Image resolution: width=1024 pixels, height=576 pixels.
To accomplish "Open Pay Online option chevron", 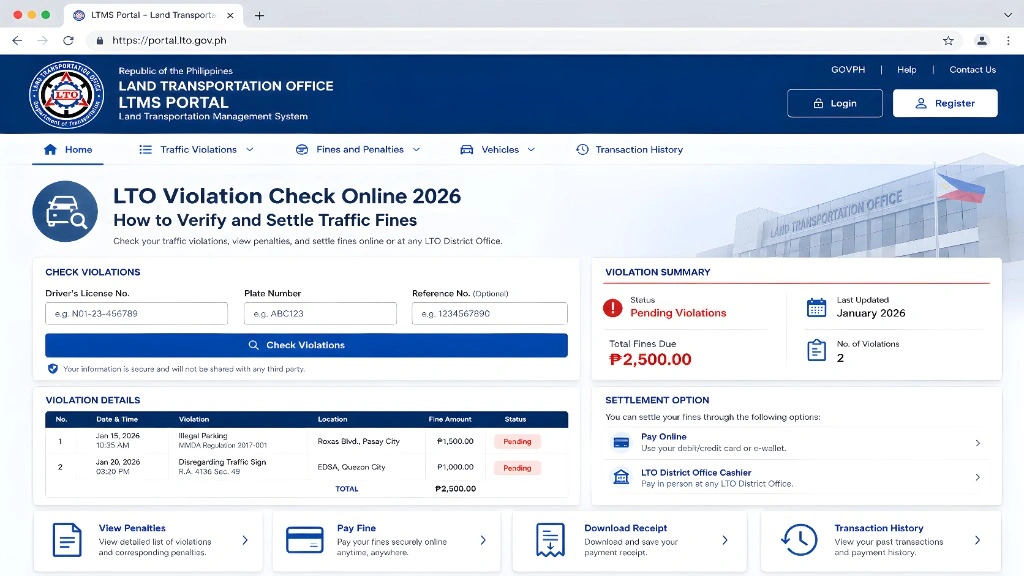I will click(x=978, y=443).
